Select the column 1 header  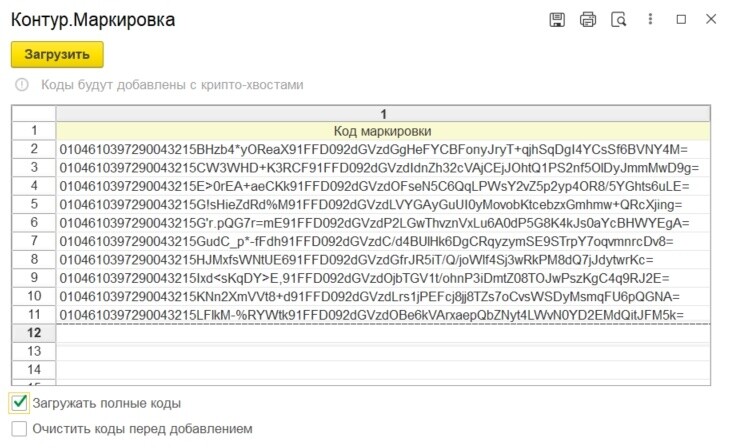(x=383, y=114)
